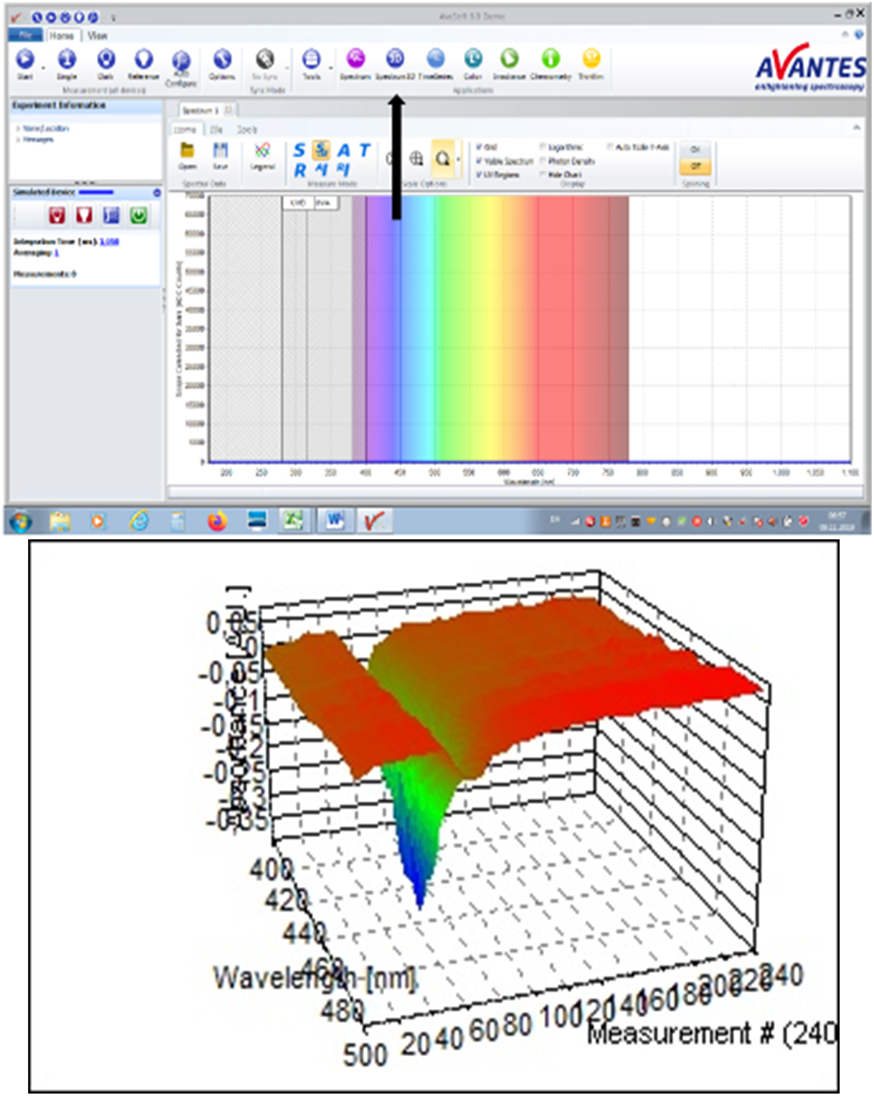Image resolution: width=874 pixels, height=1098 pixels.
Task: Open the zoom icon dropdown arrow
Action: click(x=458, y=159)
